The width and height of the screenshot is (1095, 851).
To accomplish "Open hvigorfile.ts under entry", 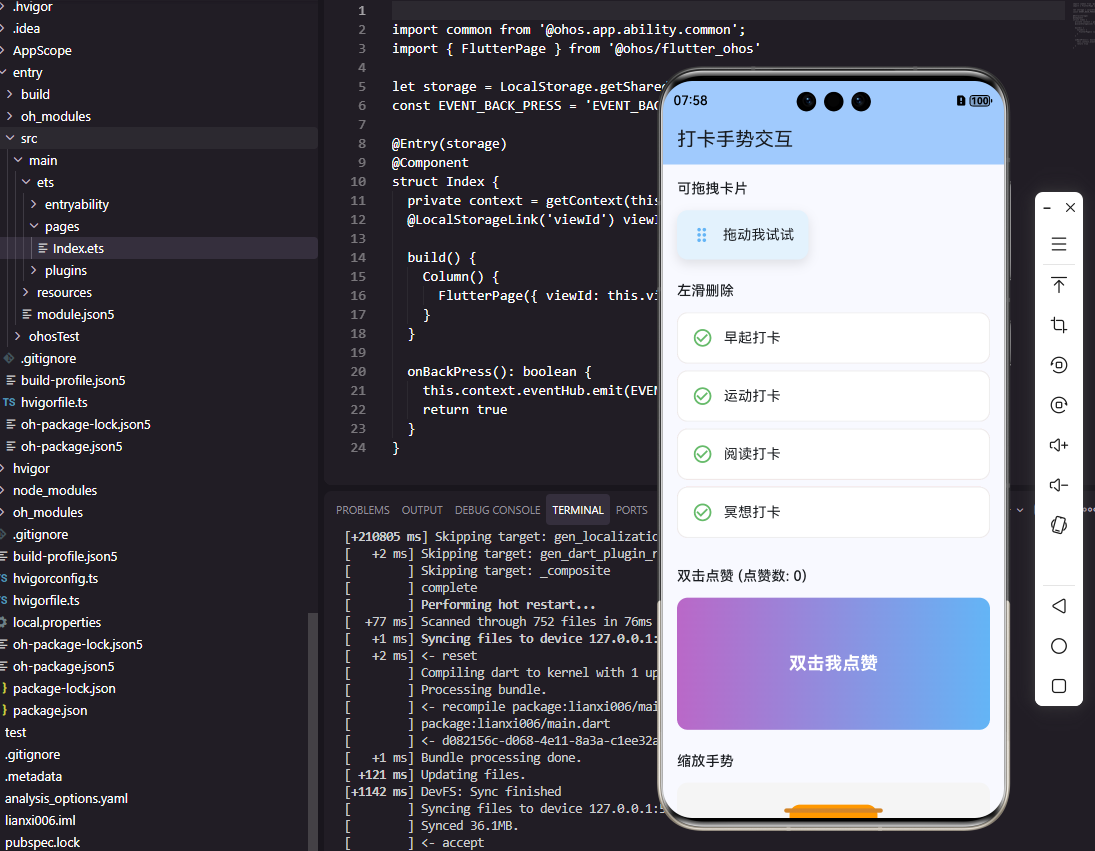I will 54,403.
